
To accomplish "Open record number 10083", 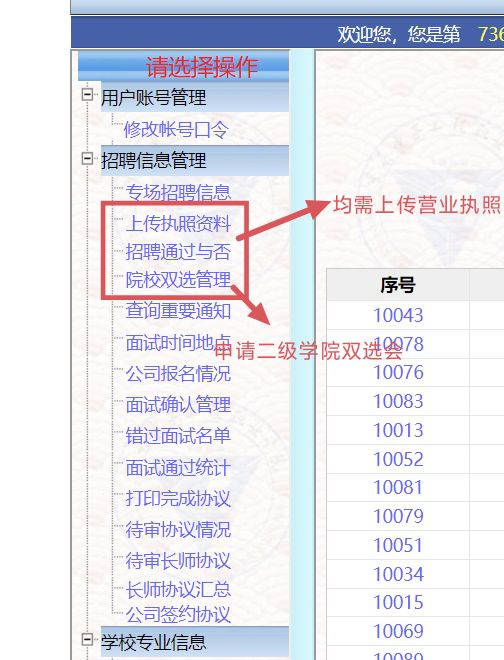I will 398,401.
